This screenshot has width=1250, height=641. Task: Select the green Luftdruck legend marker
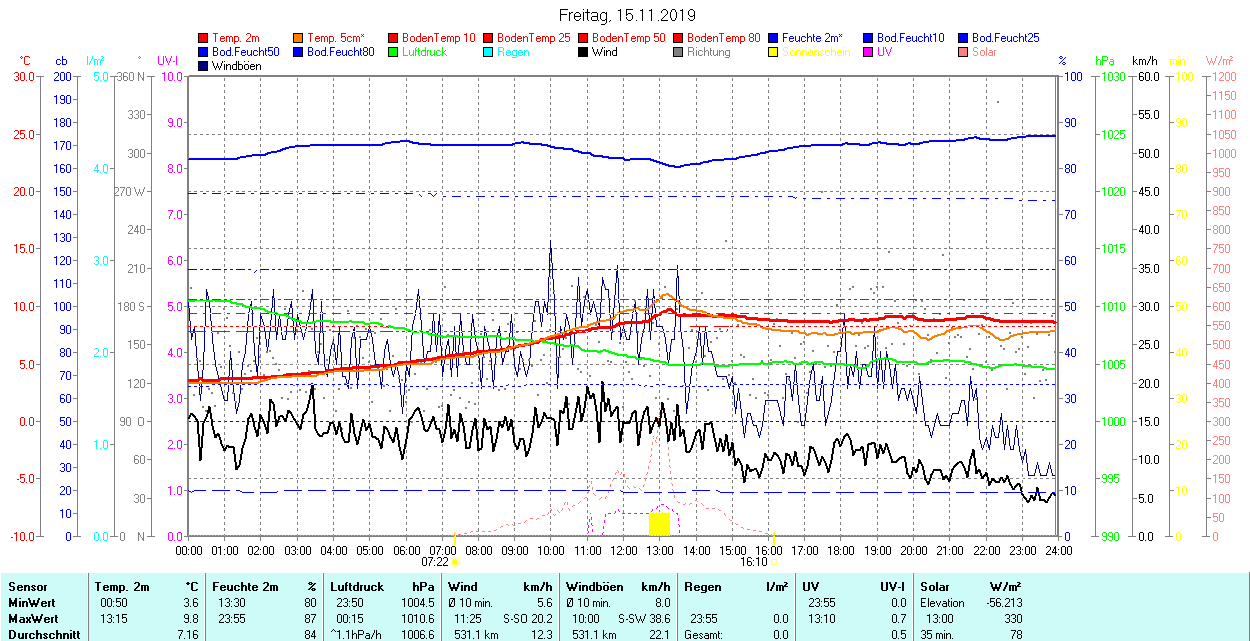tap(394, 52)
